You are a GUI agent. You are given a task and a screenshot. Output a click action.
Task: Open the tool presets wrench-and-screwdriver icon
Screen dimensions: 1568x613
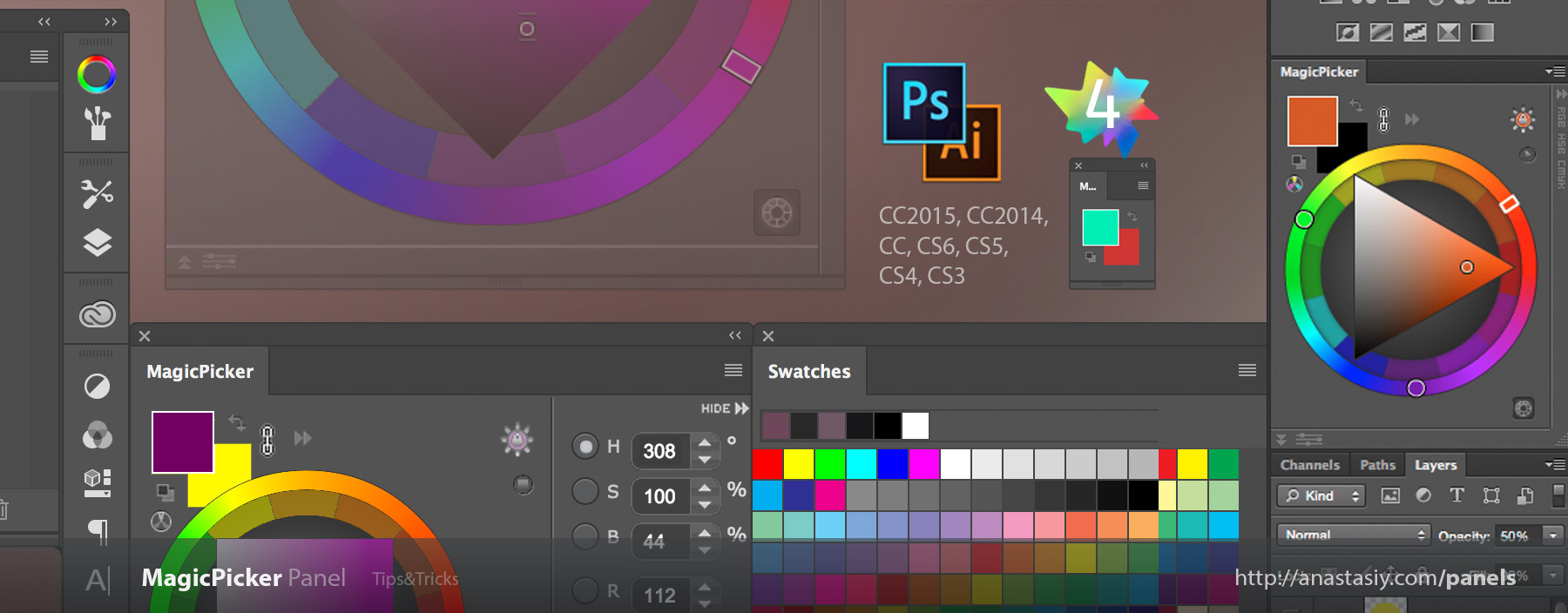(97, 193)
